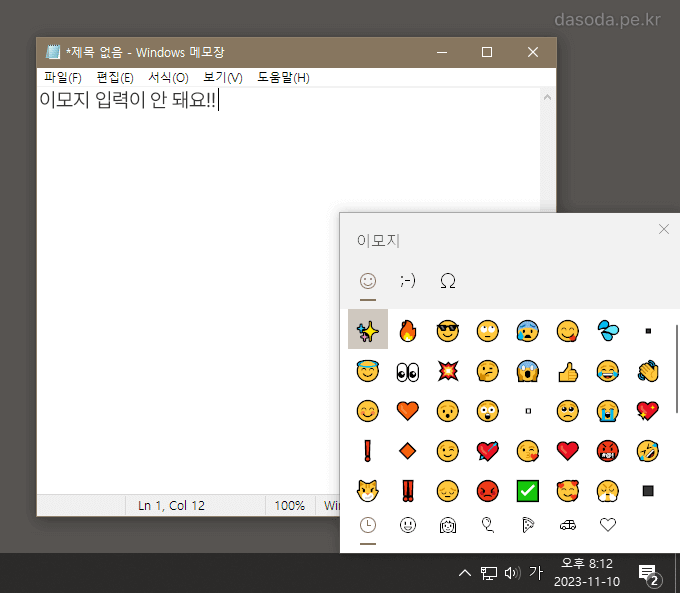Open the taskbar clock showing 오후 8:12
680x593 pixels.
[x=587, y=573]
